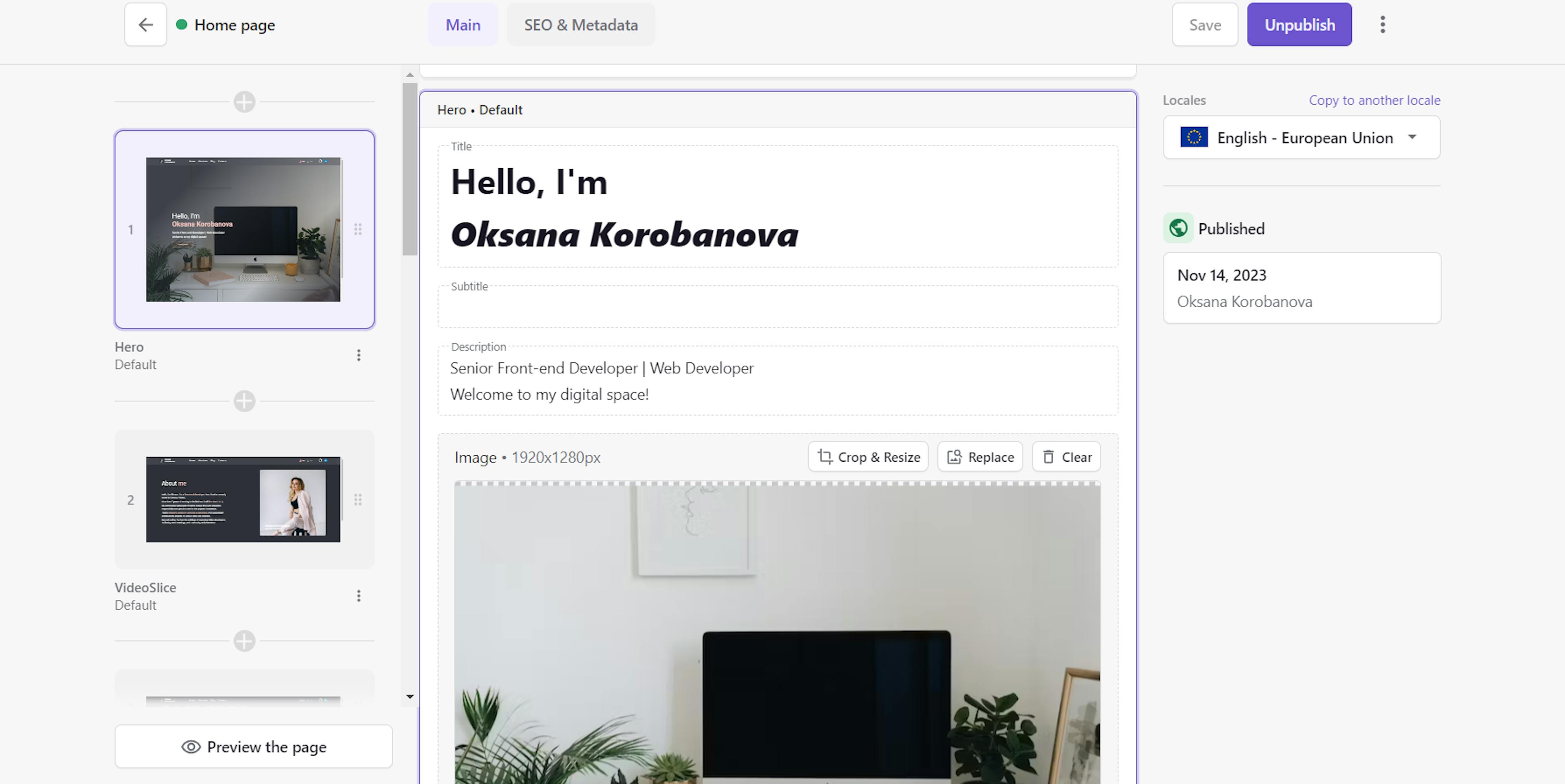Open the English - European Union locale dropdown
This screenshot has width=1565, height=784.
[1301, 138]
